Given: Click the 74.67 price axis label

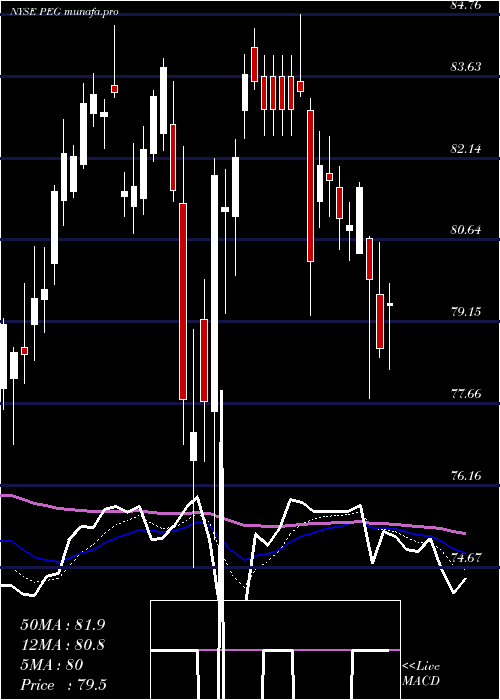Looking at the screenshot, I should [x=466, y=557].
